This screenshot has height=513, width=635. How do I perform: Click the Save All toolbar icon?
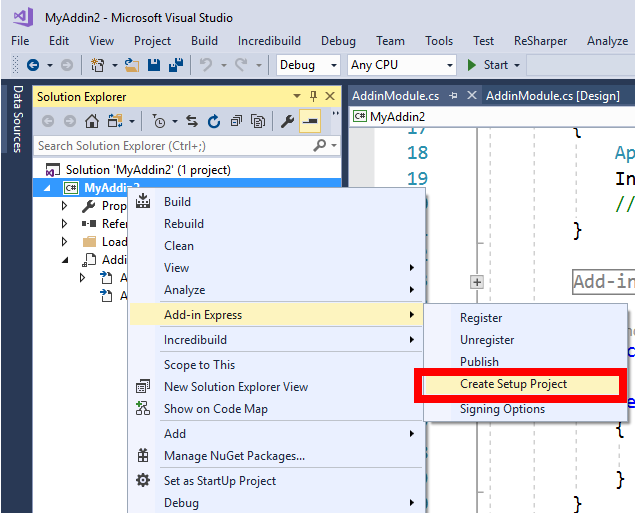pos(176,65)
